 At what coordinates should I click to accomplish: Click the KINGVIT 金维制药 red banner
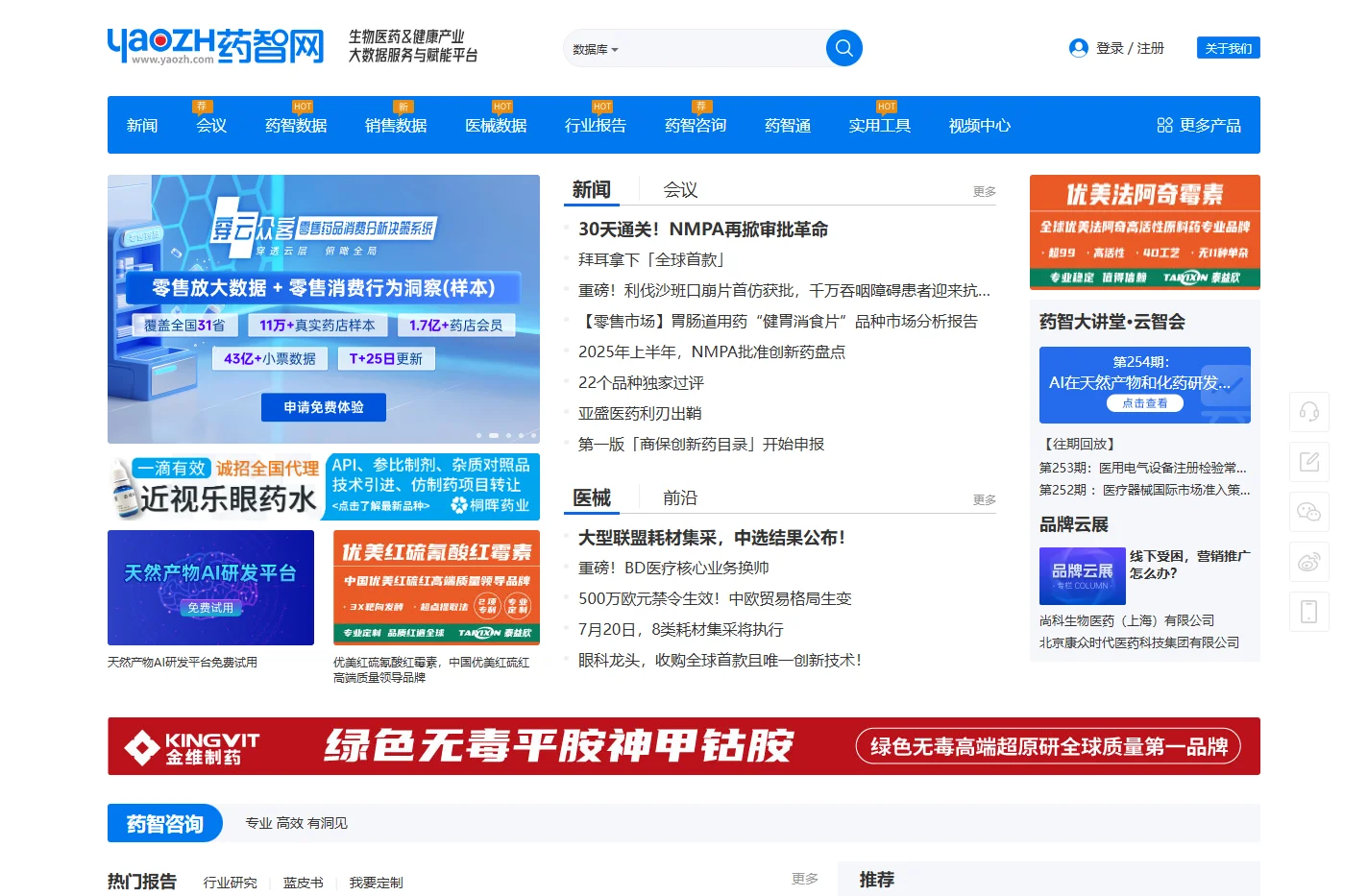coord(684,746)
